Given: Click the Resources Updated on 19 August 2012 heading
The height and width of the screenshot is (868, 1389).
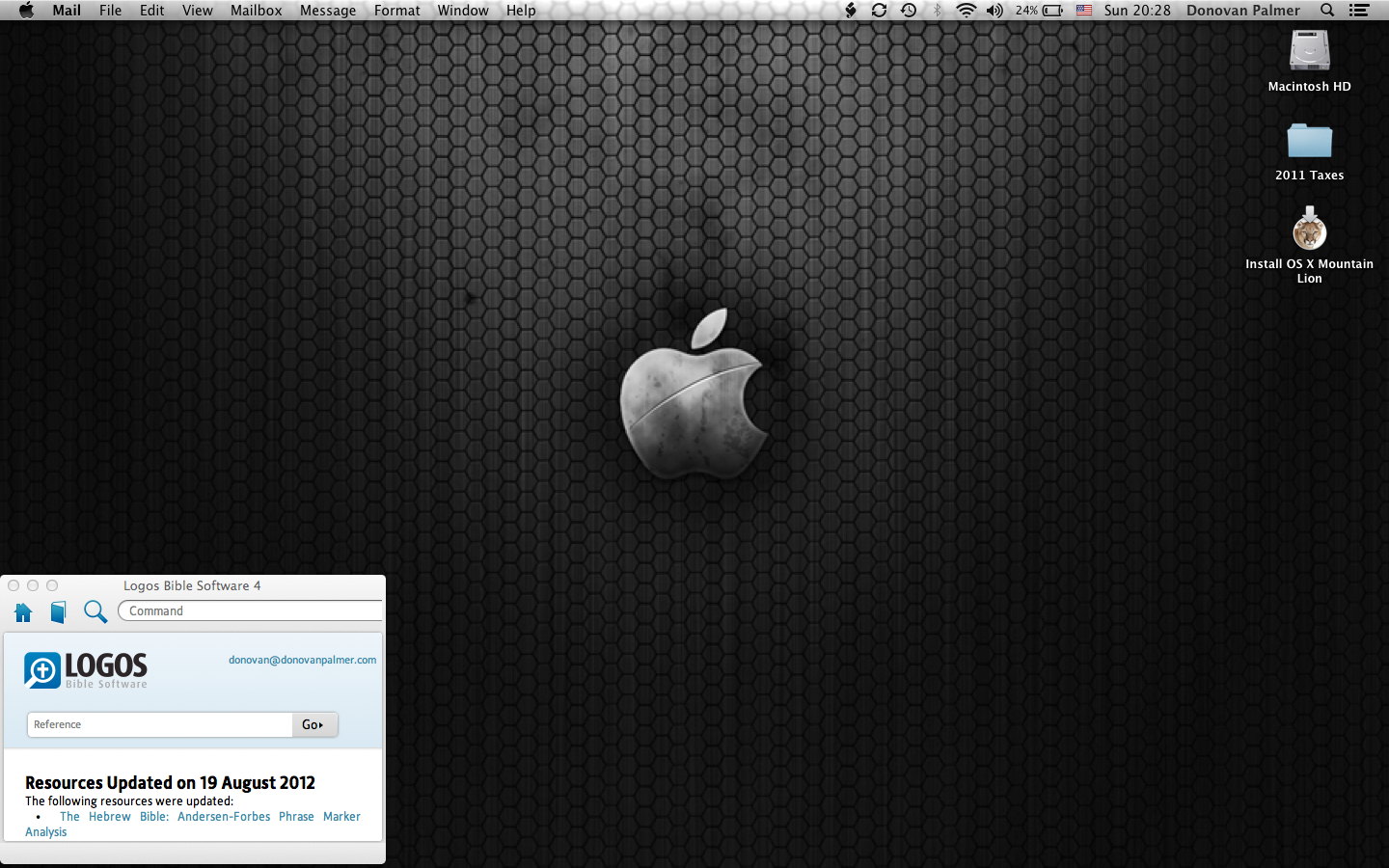Looking at the screenshot, I should coord(170,782).
